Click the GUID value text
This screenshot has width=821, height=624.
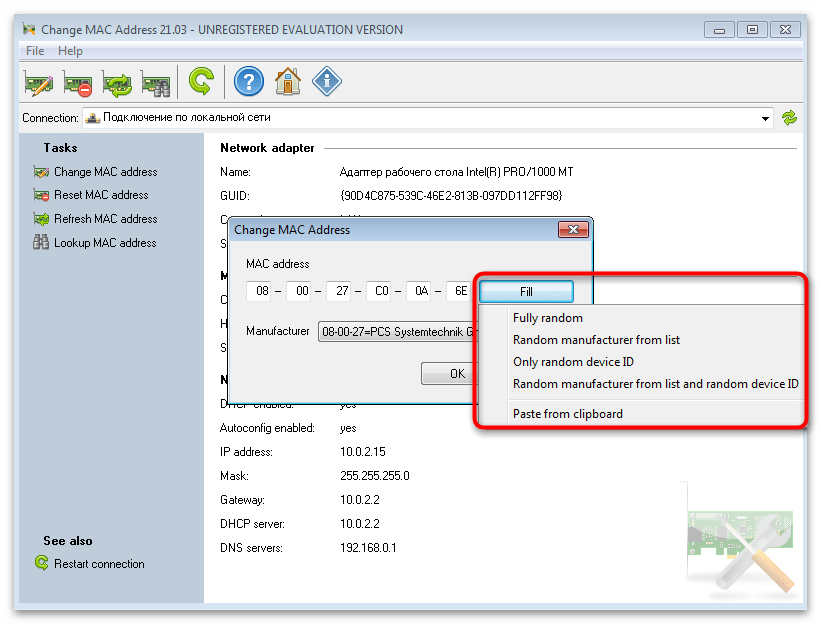click(x=451, y=196)
